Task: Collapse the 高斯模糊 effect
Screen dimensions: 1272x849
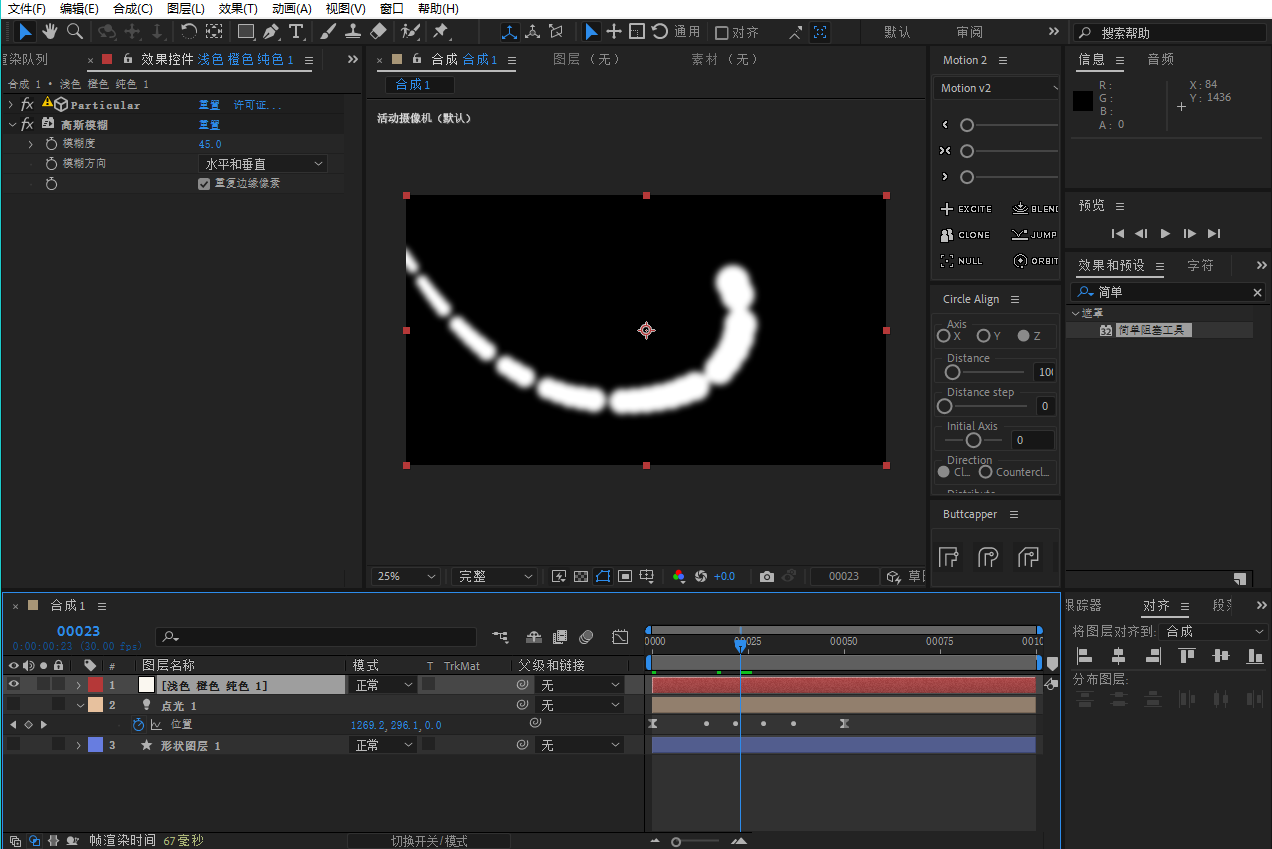Action: click(x=11, y=125)
